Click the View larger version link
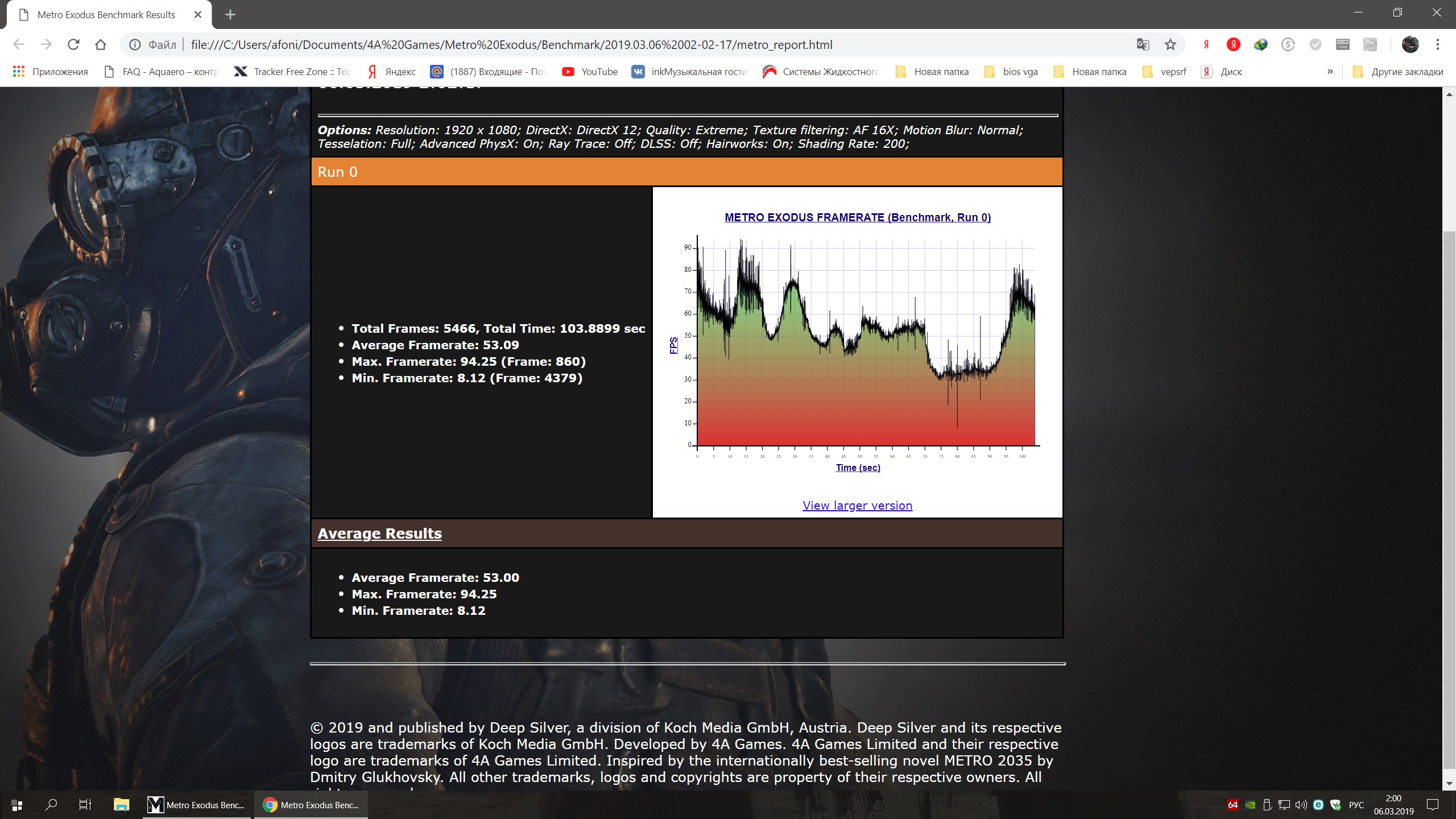Viewport: 1456px width, 819px height. 857,506
